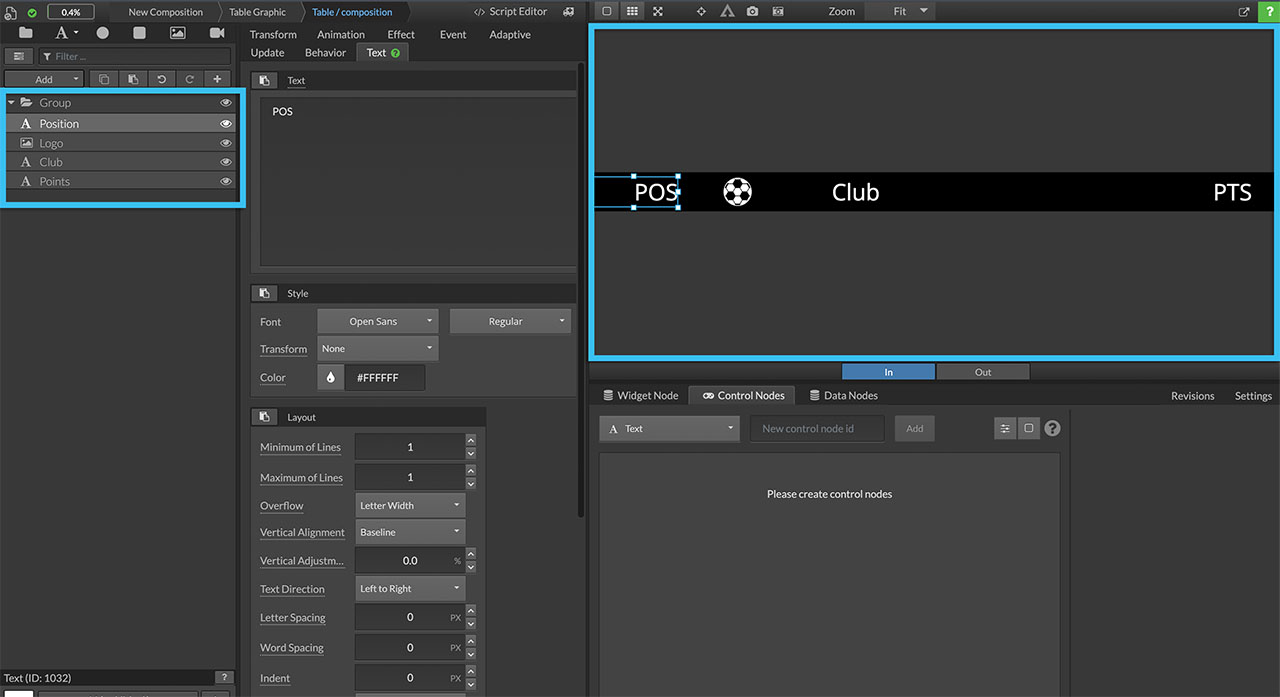This screenshot has width=1280, height=697.
Task: Click the Table Graphic breadcrumb
Action: pos(257,12)
